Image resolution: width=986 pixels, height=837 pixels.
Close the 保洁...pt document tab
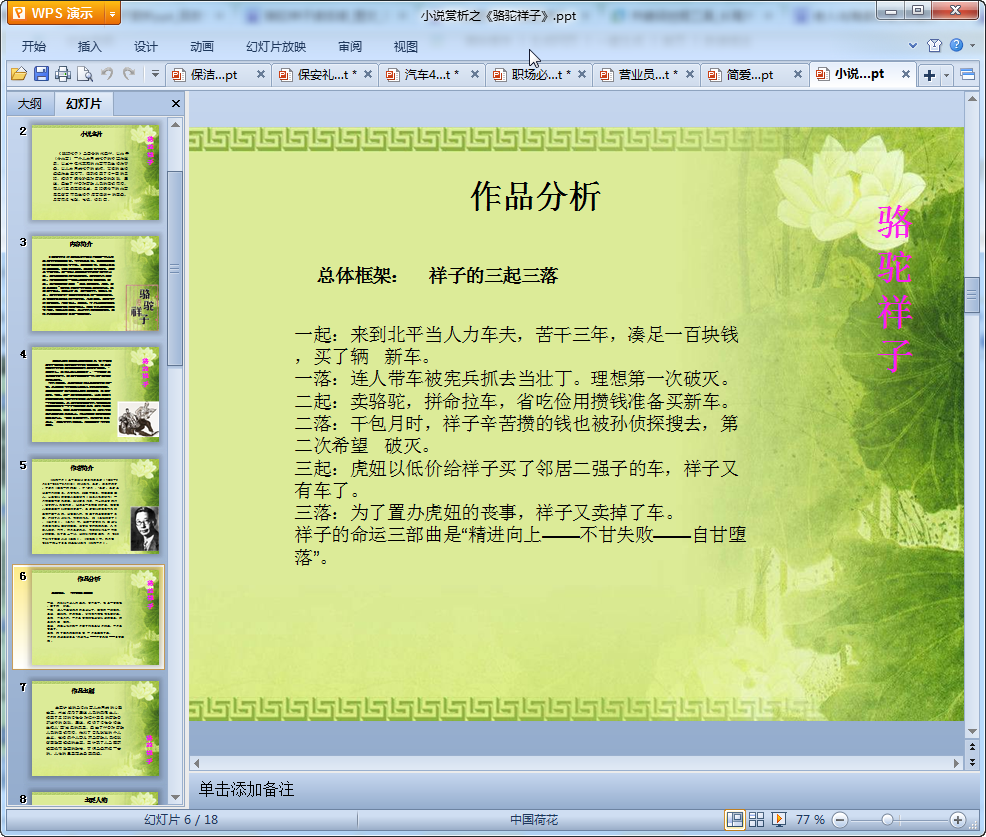261,74
